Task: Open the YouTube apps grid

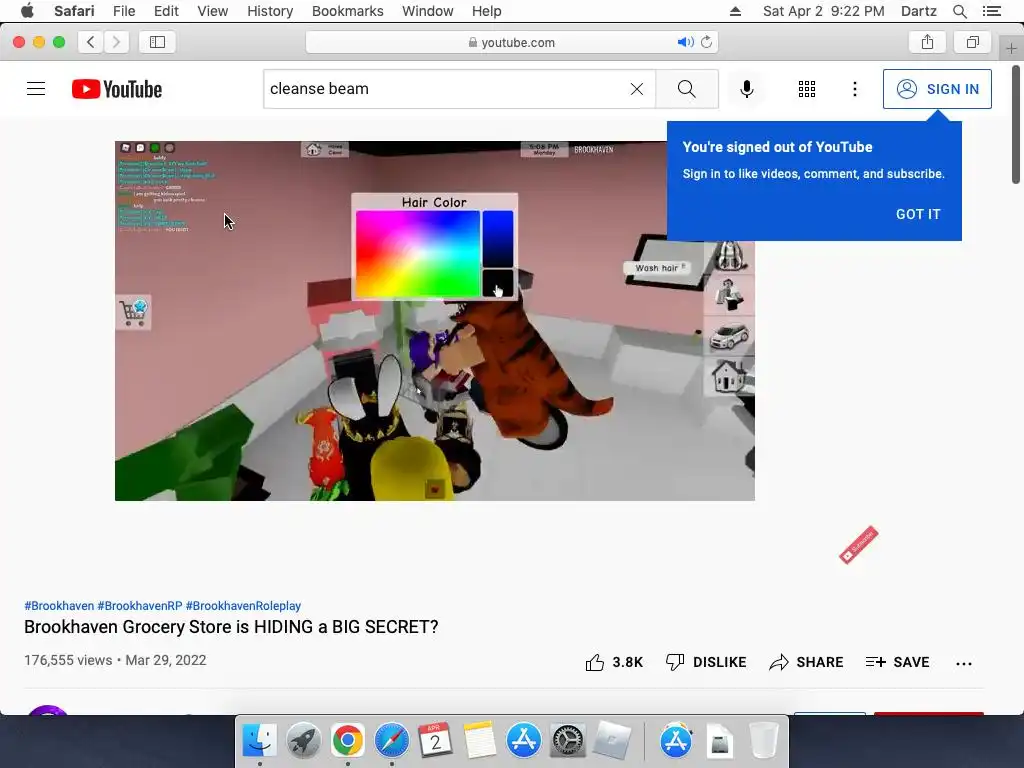Action: [x=807, y=89]
